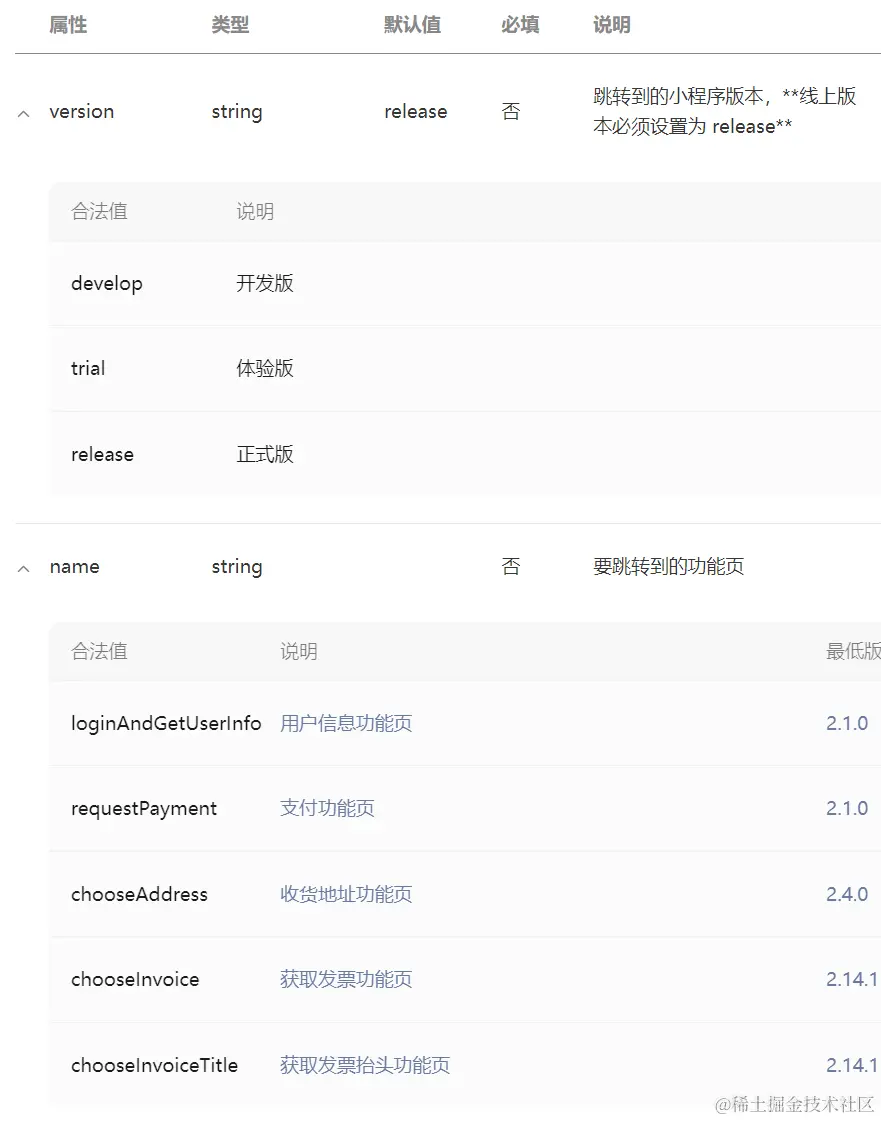Open the 收货地址功能页 link

[346, 894]
